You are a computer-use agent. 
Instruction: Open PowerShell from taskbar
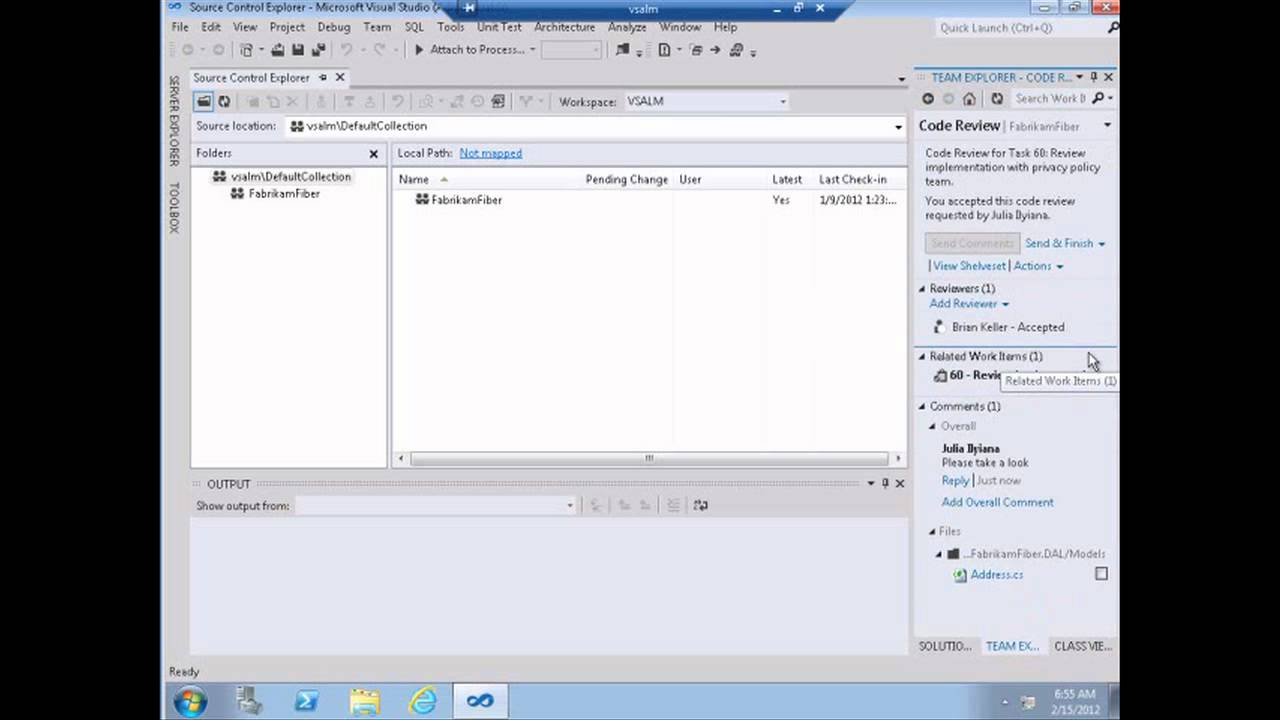307,702
